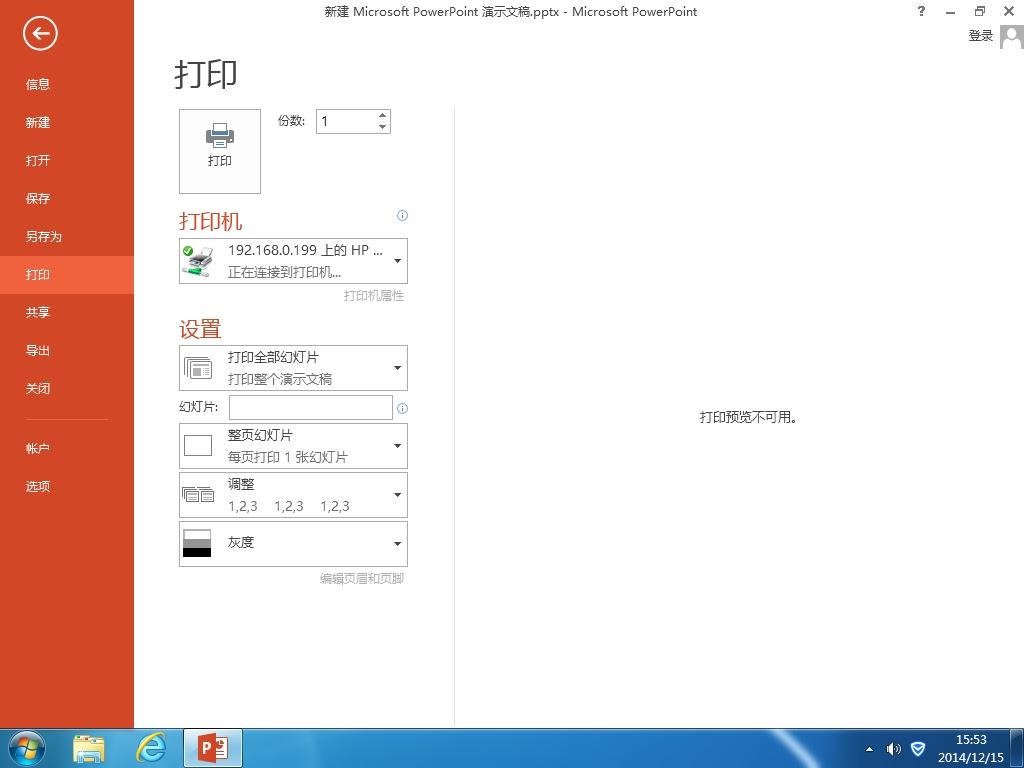Viewport: 1024px width, 768px height.
Task: Click 编辑页眉和页脚 link
Action: (x=362, y=579)
